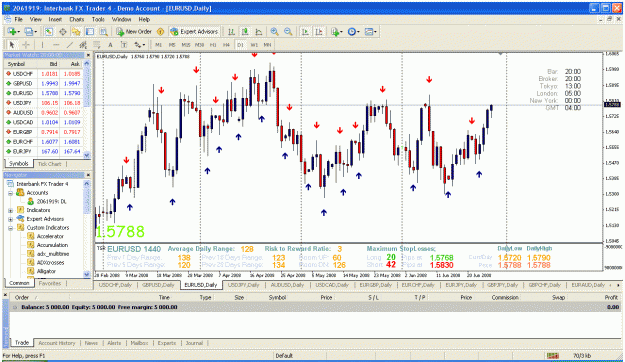Toggle the Expert Advisors button
This screenshot has height=362, width=625.
pyautogui.click(x=194, y=31)
